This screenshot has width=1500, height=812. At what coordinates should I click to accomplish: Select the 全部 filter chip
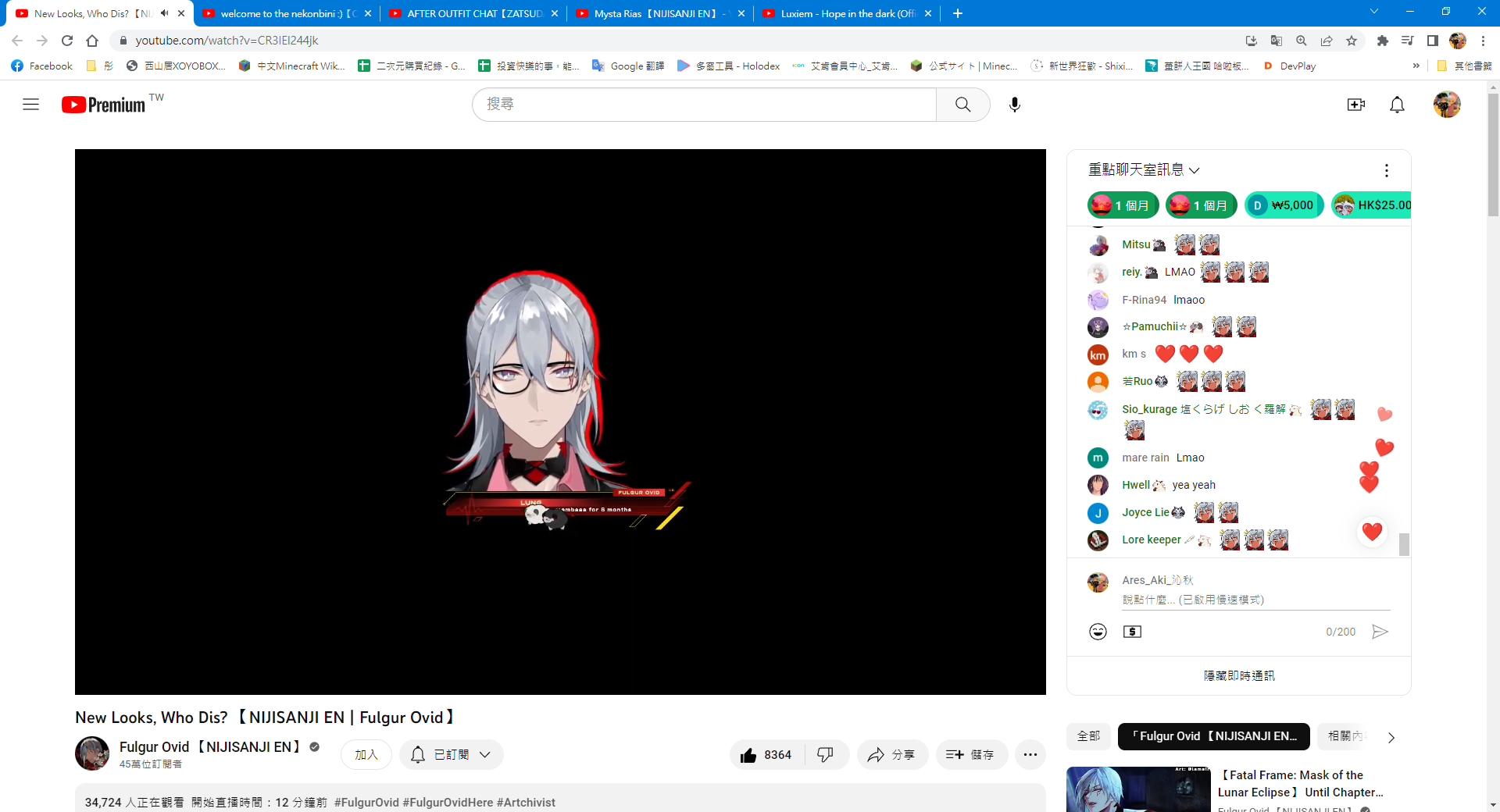[x=1088, y=736]
